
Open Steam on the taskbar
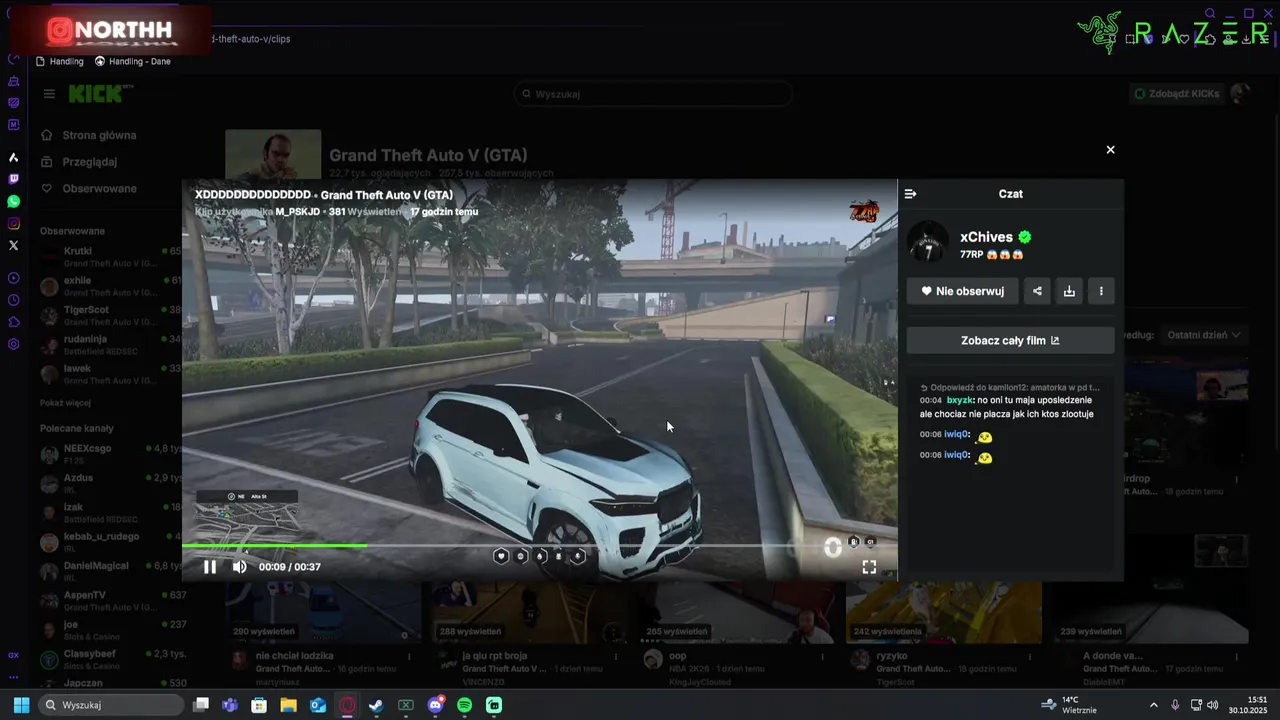click(376, 705)
